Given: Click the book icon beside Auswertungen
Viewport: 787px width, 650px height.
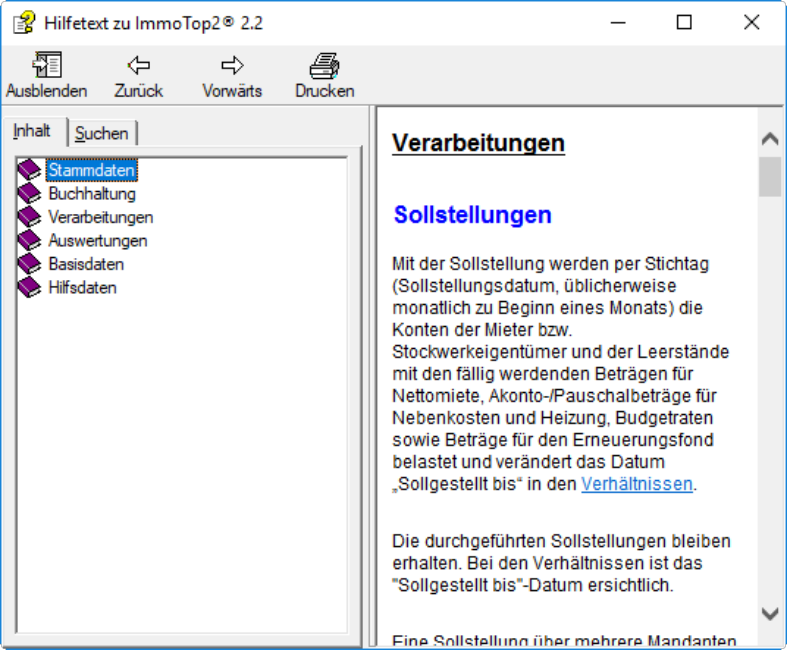Looking at the screenshot, I should click(30, 240).
